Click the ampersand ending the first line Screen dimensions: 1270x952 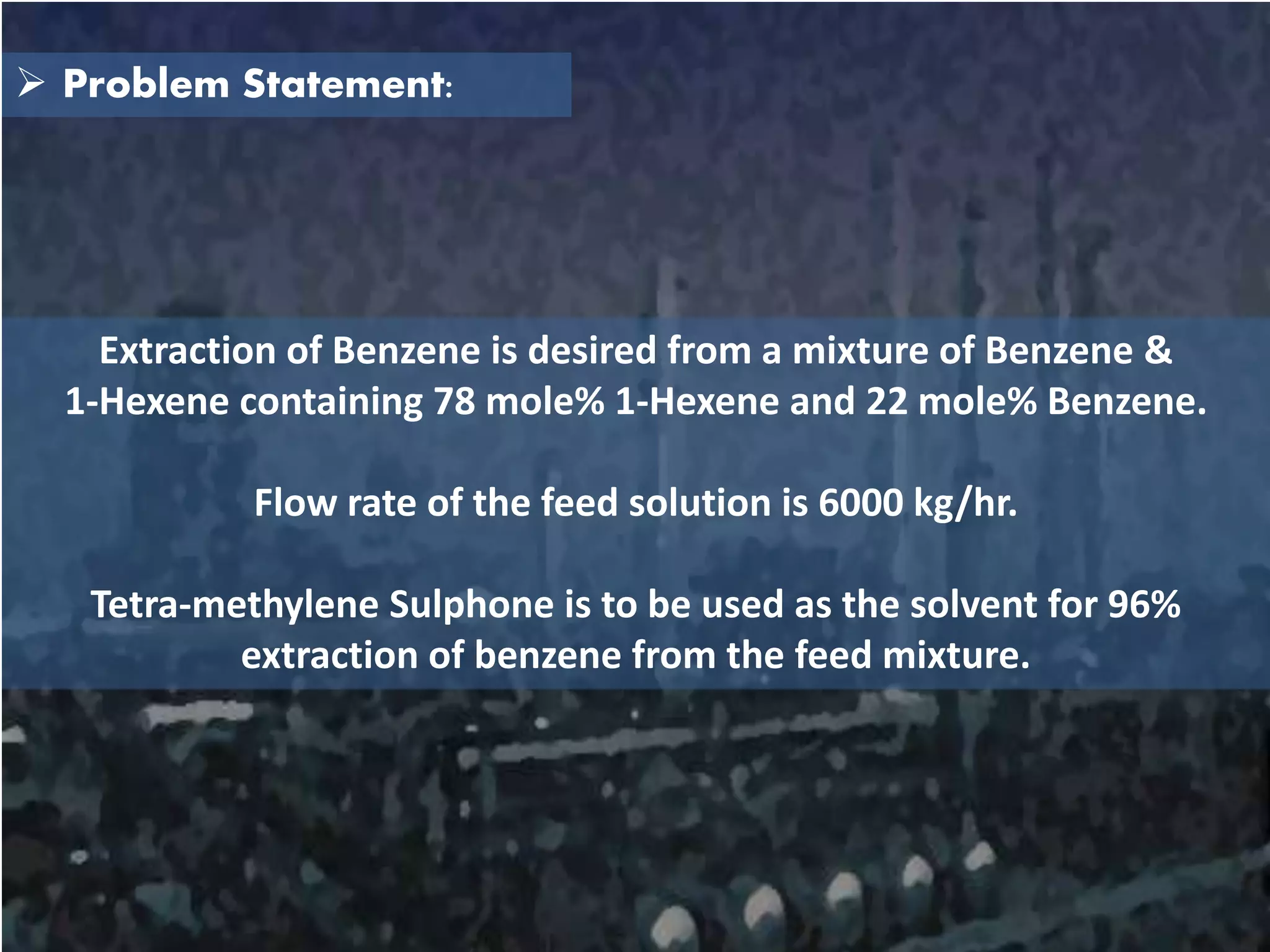1158,351
